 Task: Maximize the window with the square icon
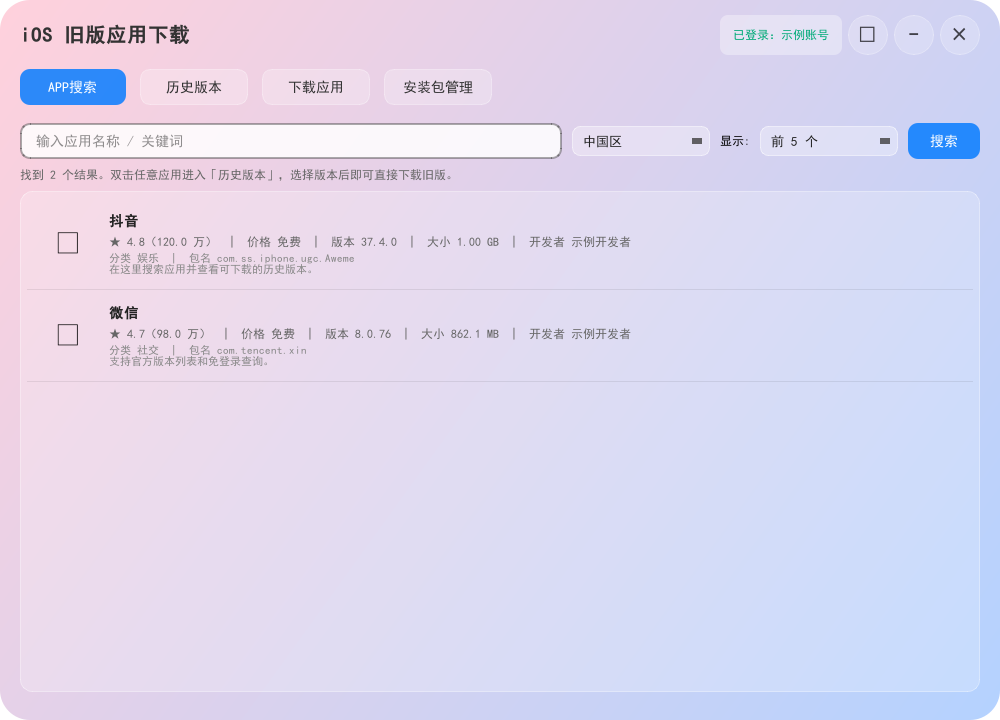(867, 34)
